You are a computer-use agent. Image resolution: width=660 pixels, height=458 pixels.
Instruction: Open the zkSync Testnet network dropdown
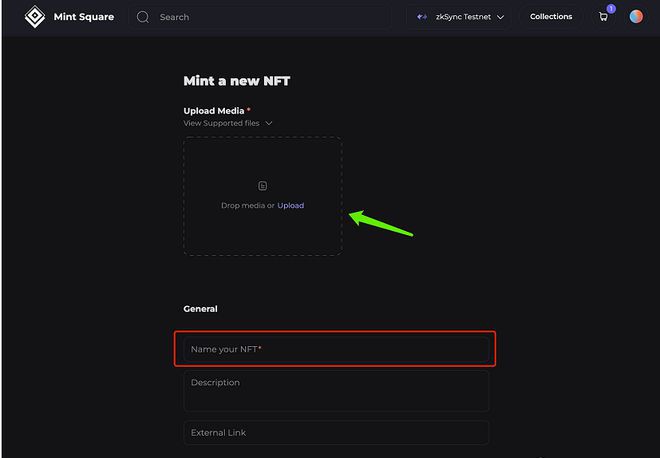(x=461, y=17)
